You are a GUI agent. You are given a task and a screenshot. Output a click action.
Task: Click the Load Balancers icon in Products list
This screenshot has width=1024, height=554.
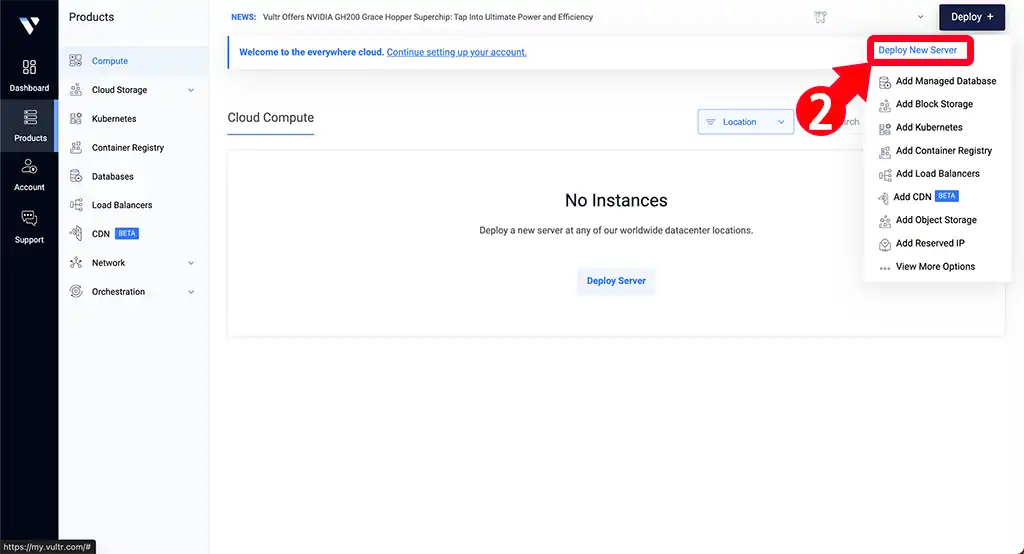76,204
